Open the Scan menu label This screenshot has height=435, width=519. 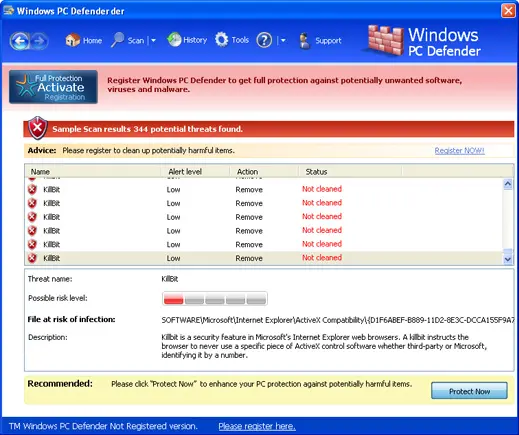pyautogui.click(x=136, y=41)
